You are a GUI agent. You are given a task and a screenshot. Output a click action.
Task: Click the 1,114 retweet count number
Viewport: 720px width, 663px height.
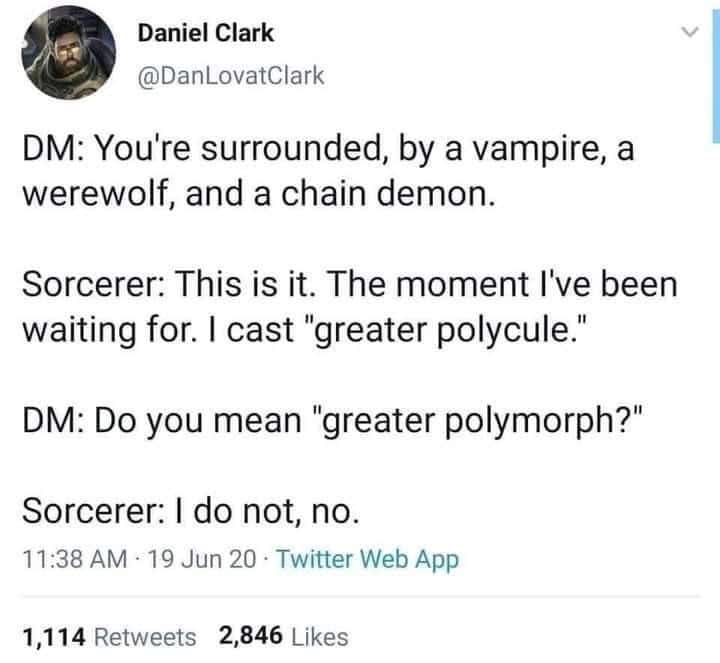54,637
